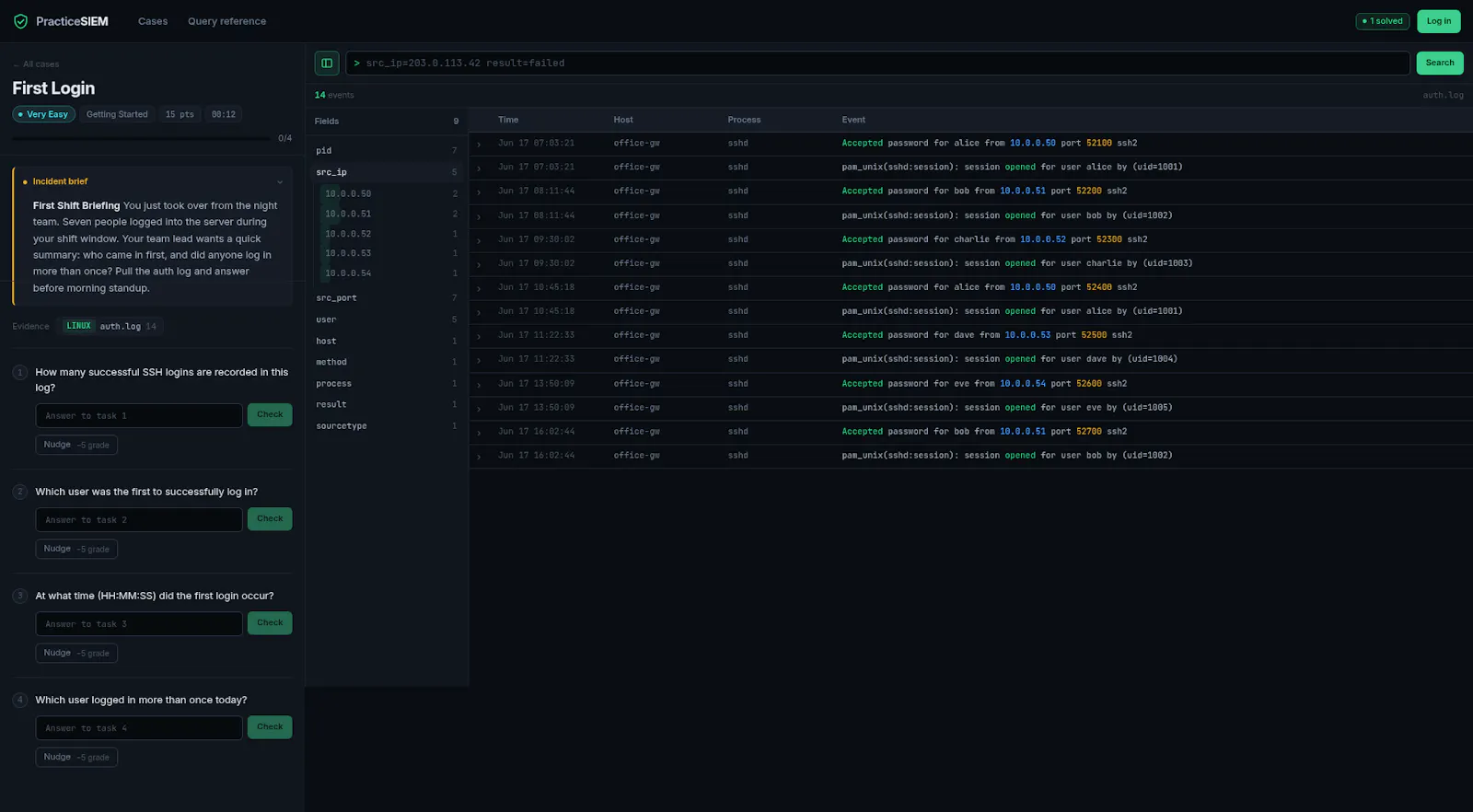Filter by src_ip value 10.0.0.51

(390, 214)
